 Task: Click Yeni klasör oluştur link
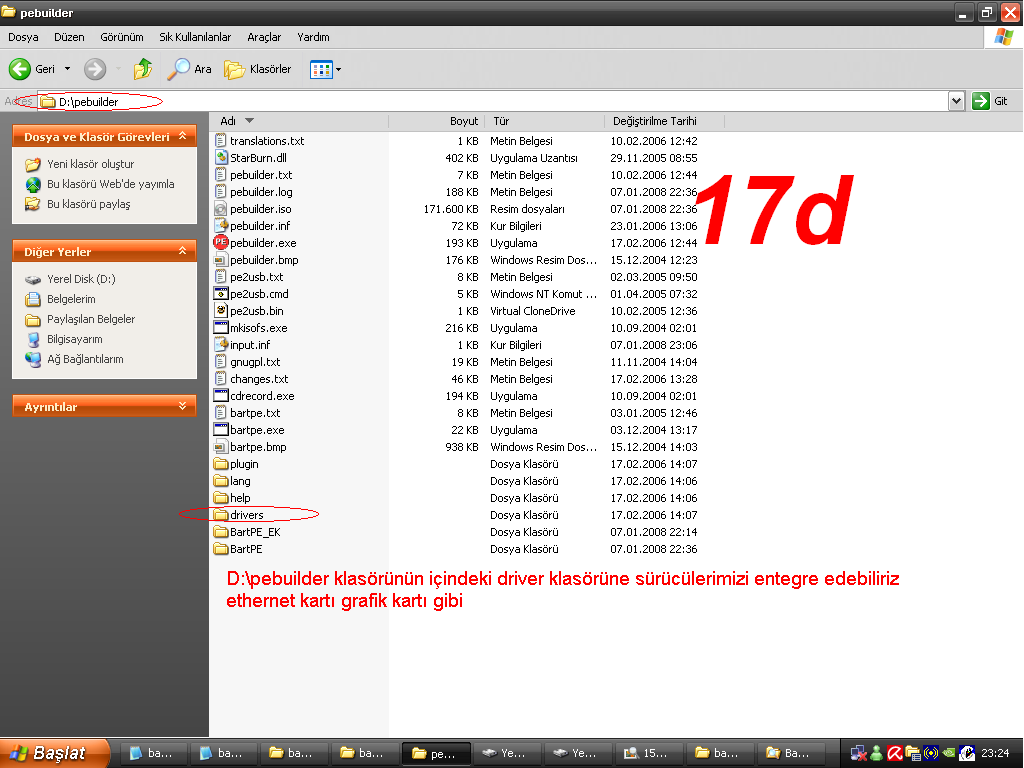pos(90,164)
